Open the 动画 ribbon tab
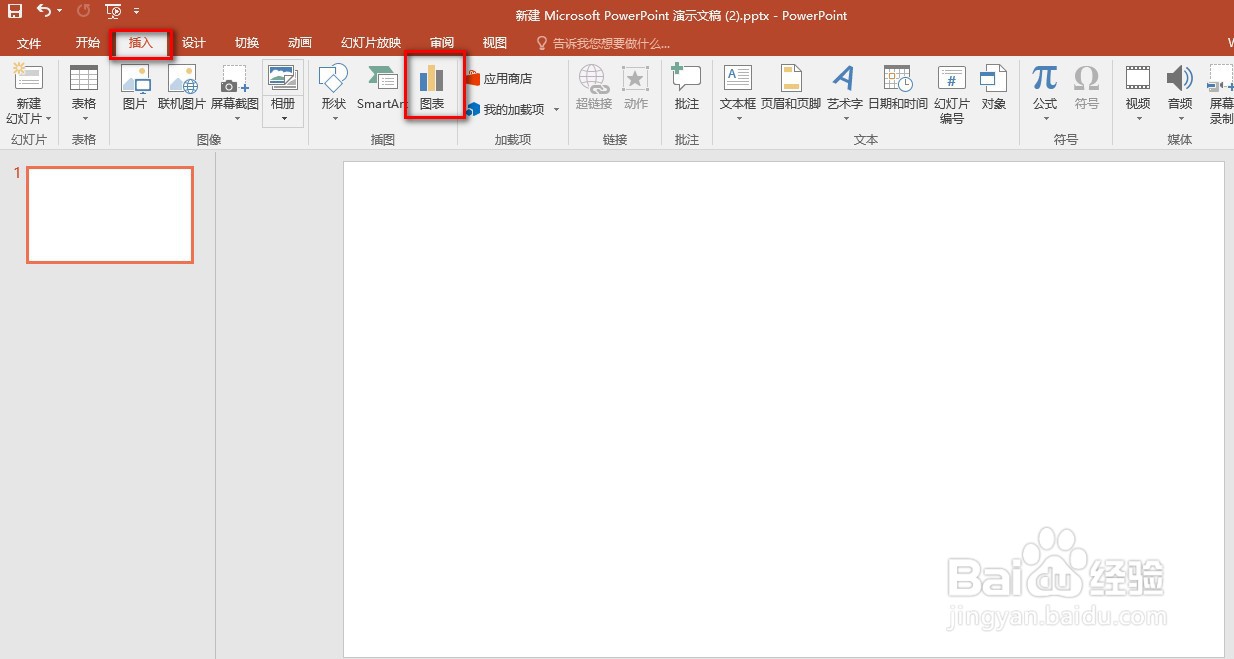This screenshot has height=659, width=1234. (300, 43)
